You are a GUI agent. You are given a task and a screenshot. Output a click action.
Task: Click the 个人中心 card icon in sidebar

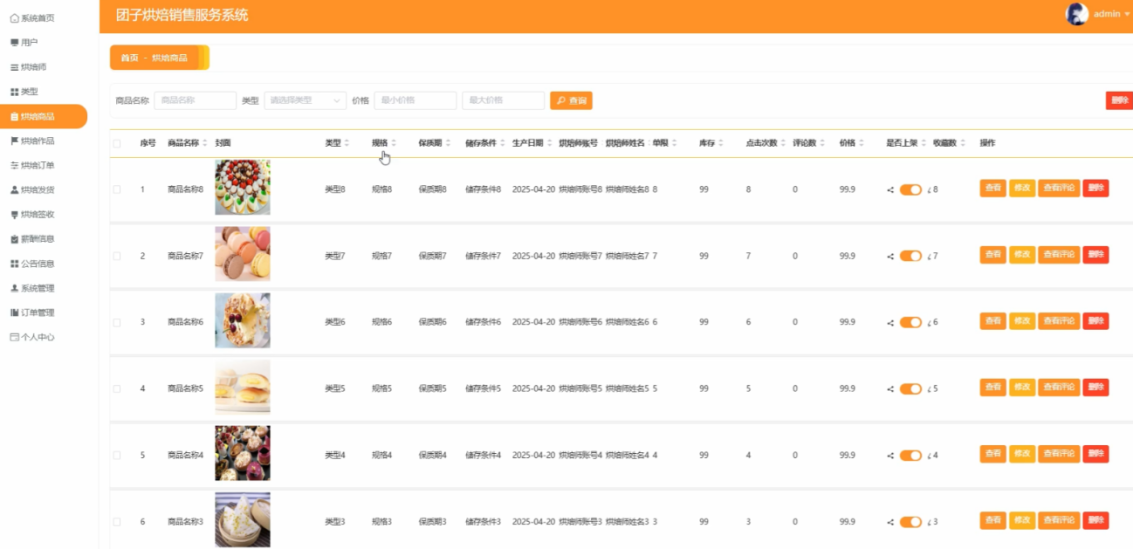14,338
